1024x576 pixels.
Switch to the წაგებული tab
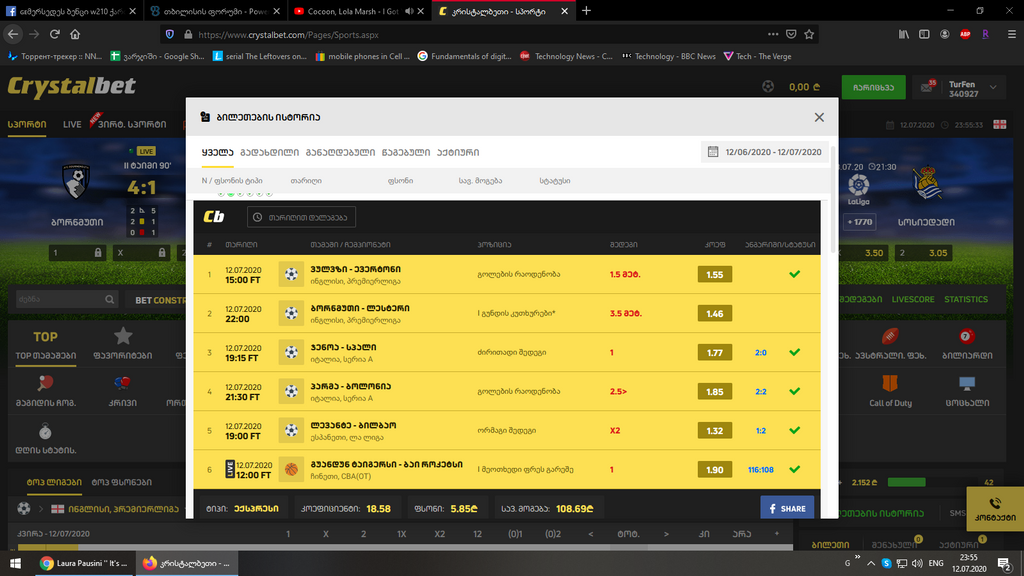(x=406, y=152)
